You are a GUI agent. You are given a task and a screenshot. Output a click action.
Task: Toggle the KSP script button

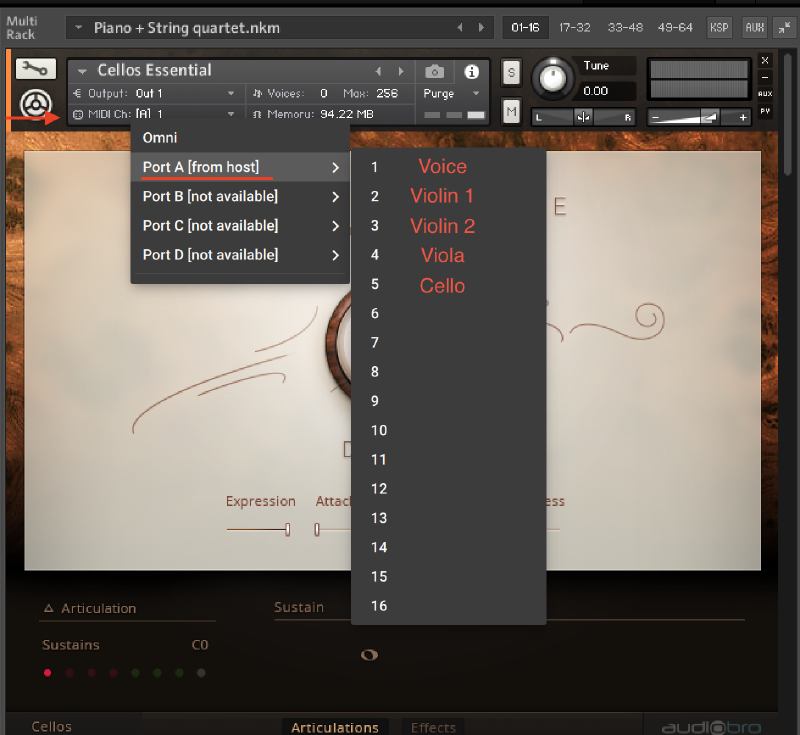pos(719,28)
